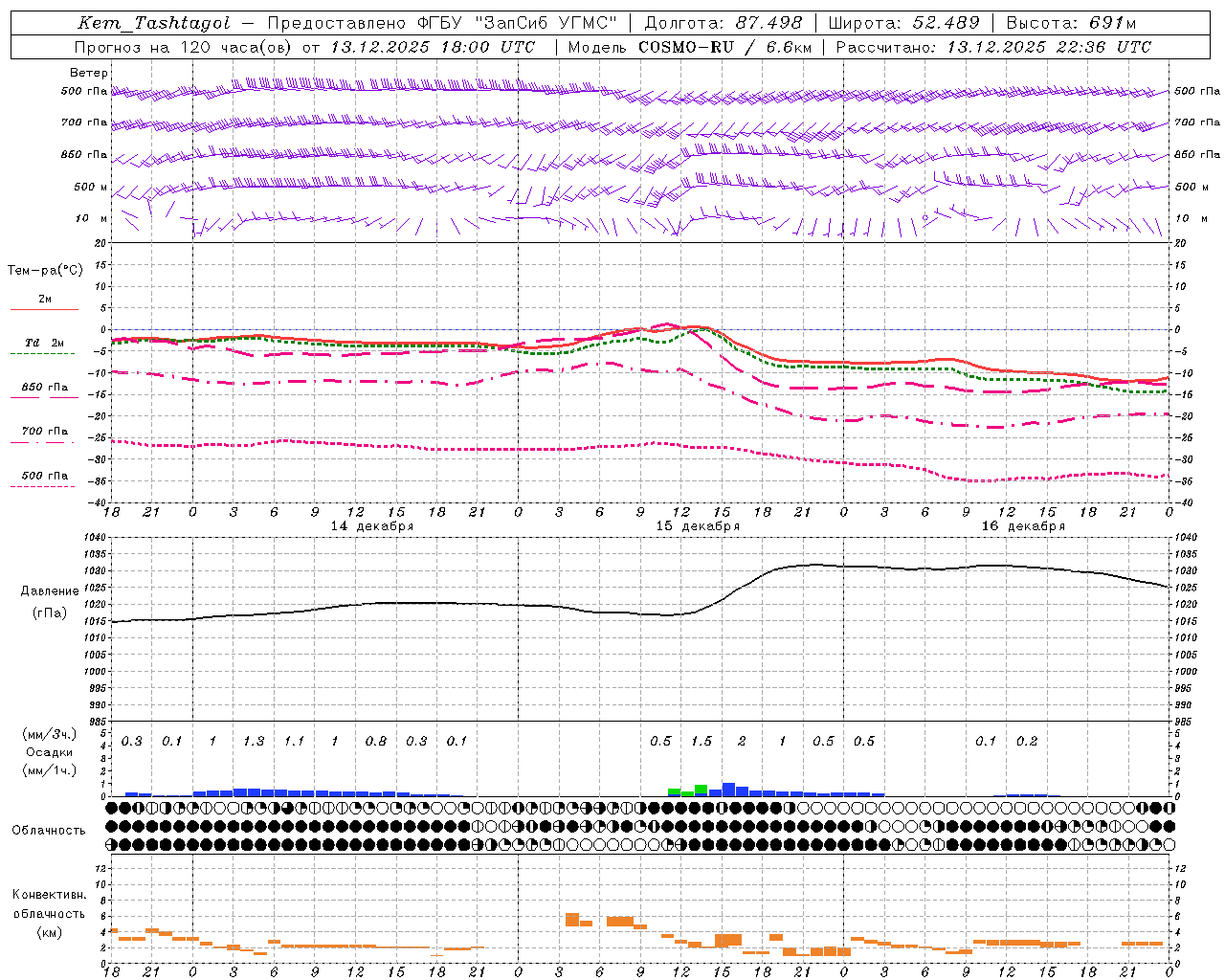Select the 1.1 precipitation value
The height and width of the screenshot is (980, 1225).
tap(294, 742)
